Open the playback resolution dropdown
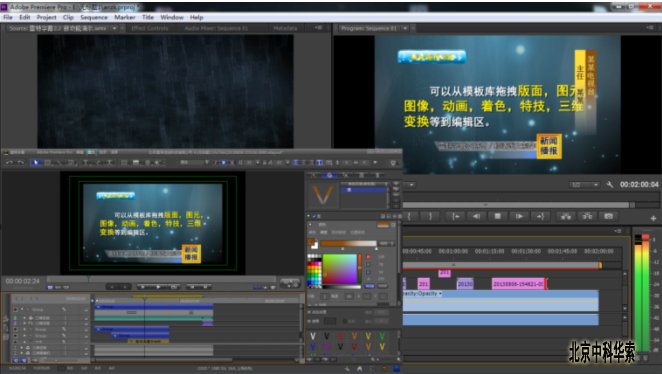The height and width of the screenshot is (374, 662). tap(584, 185)
